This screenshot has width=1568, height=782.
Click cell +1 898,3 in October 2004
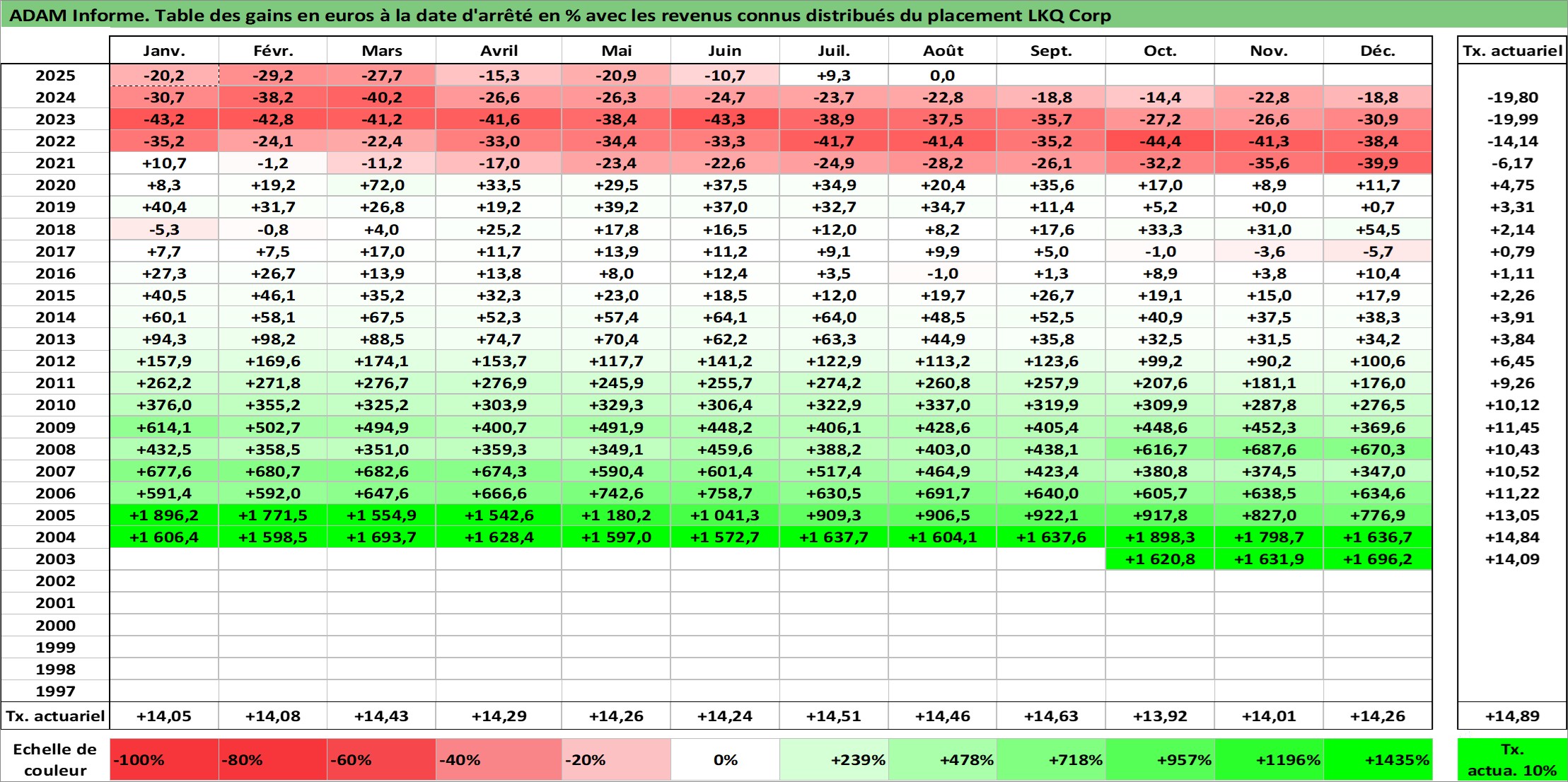tap(1160, 537)
